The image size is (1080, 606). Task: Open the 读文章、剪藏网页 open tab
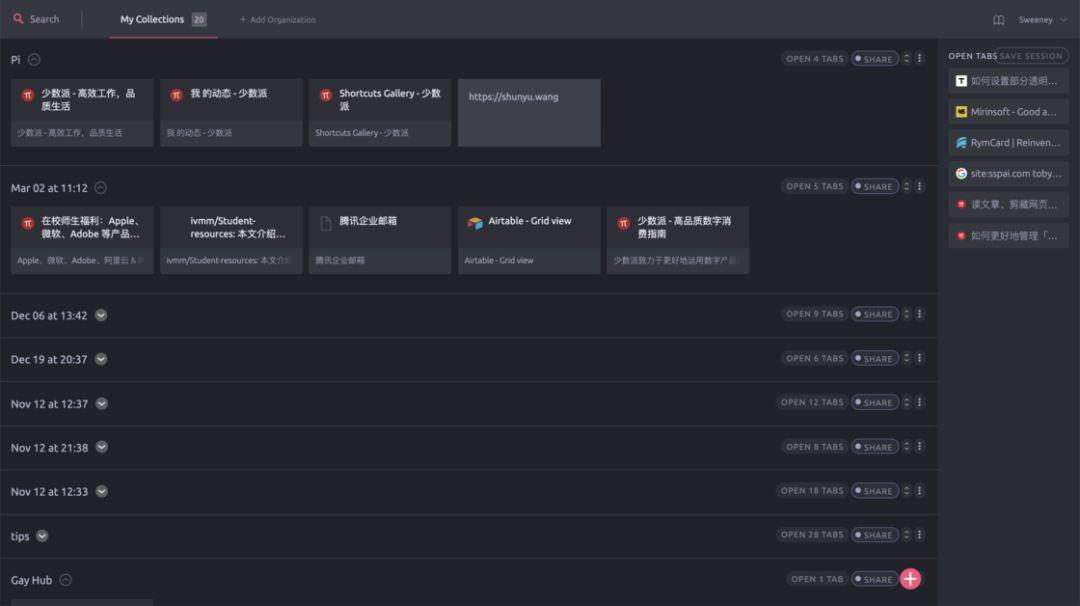pyautogui.click(x=1008, y=205)
